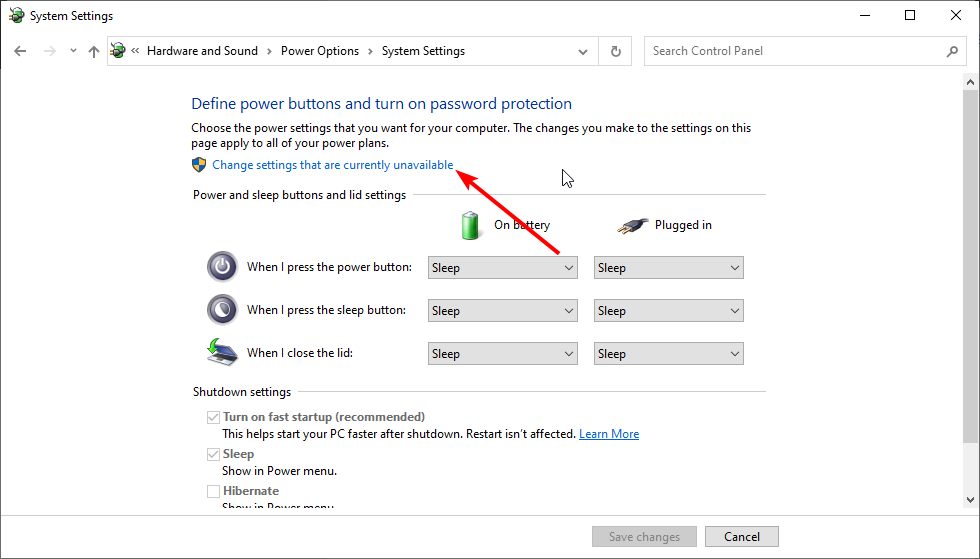Click the Back navigation arrow

click(x=21, y=51)
